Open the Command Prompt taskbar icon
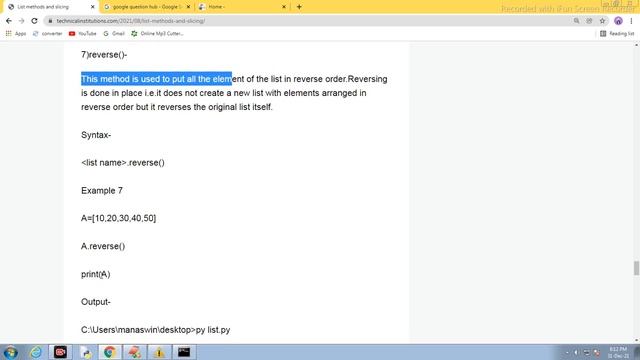 [x=184, y=352]
